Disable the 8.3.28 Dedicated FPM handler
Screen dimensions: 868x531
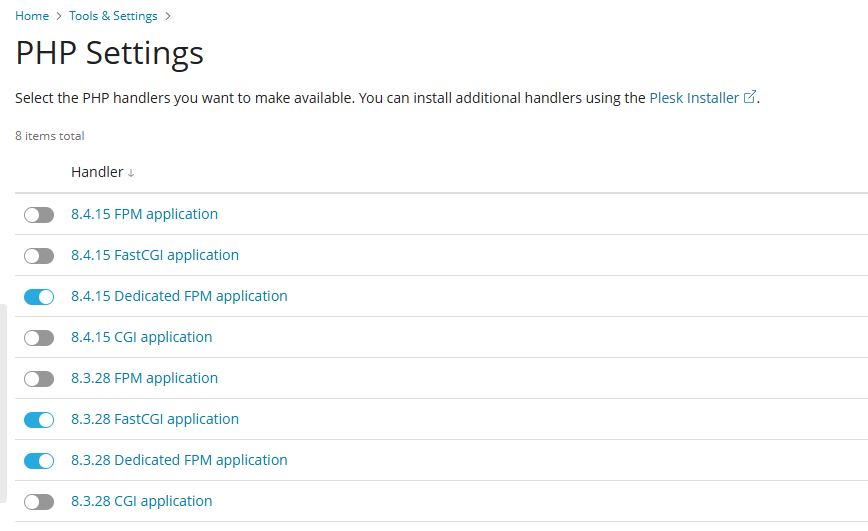point(39,461)
